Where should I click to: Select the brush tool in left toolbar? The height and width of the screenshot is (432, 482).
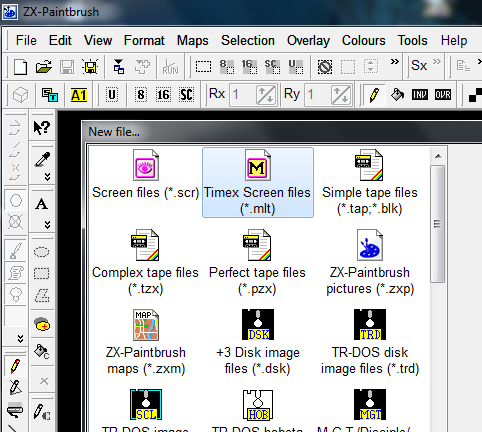pos(15,251)
